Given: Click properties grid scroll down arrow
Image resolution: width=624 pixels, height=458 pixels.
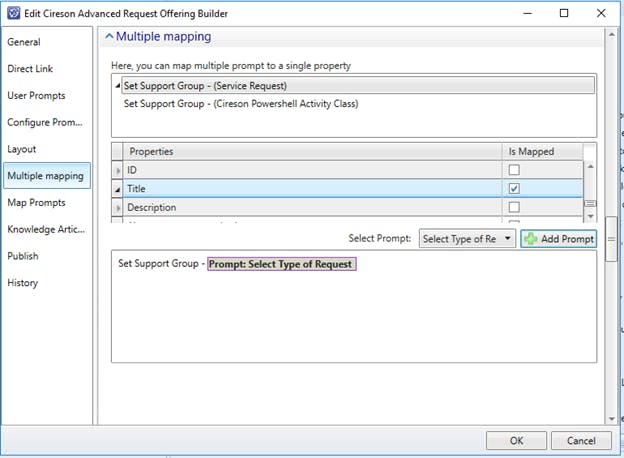Looking at the screenshot, I should 591,216.
